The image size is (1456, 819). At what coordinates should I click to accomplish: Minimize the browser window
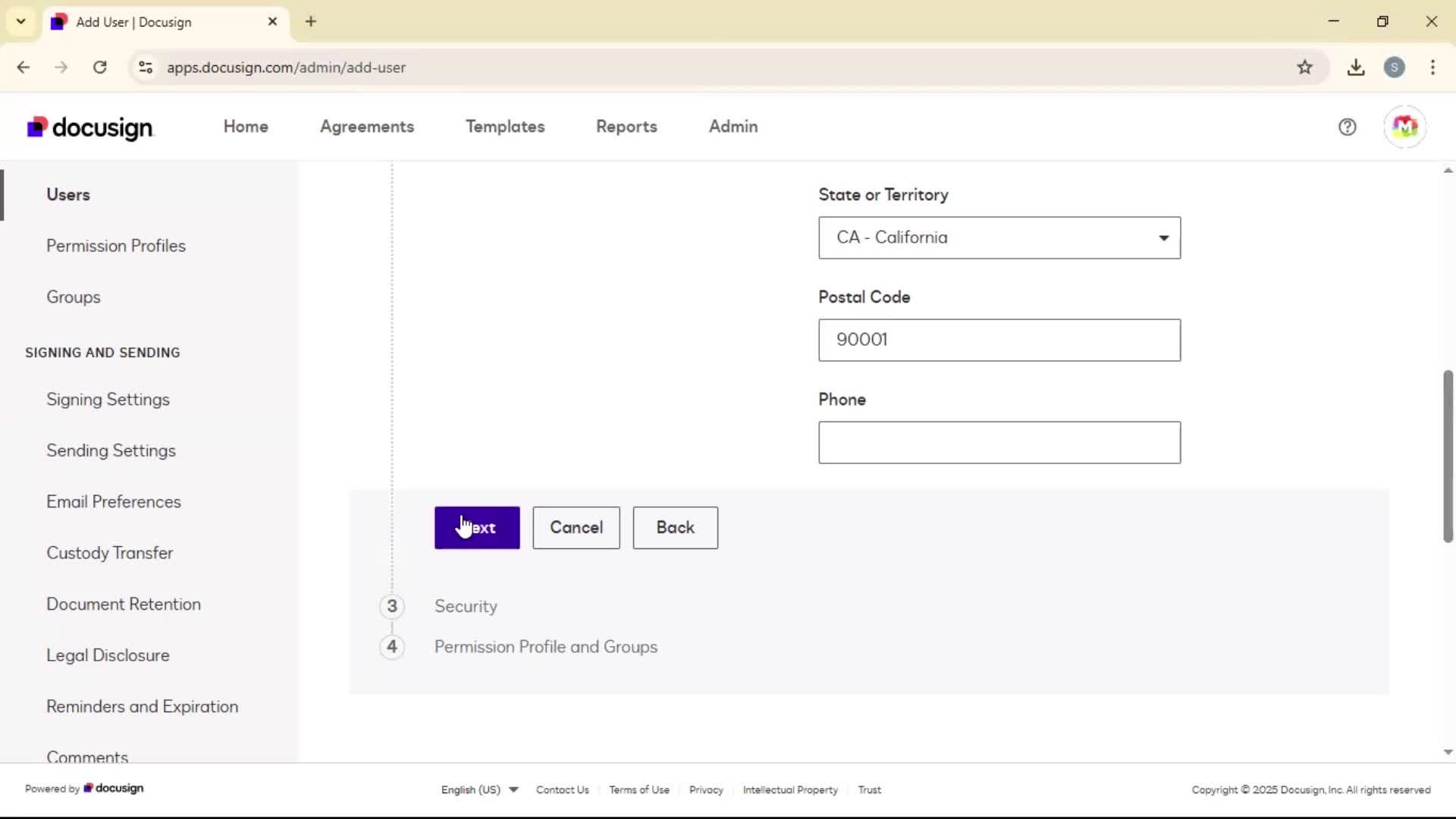pyautogui.click(x=1334, y=21)
